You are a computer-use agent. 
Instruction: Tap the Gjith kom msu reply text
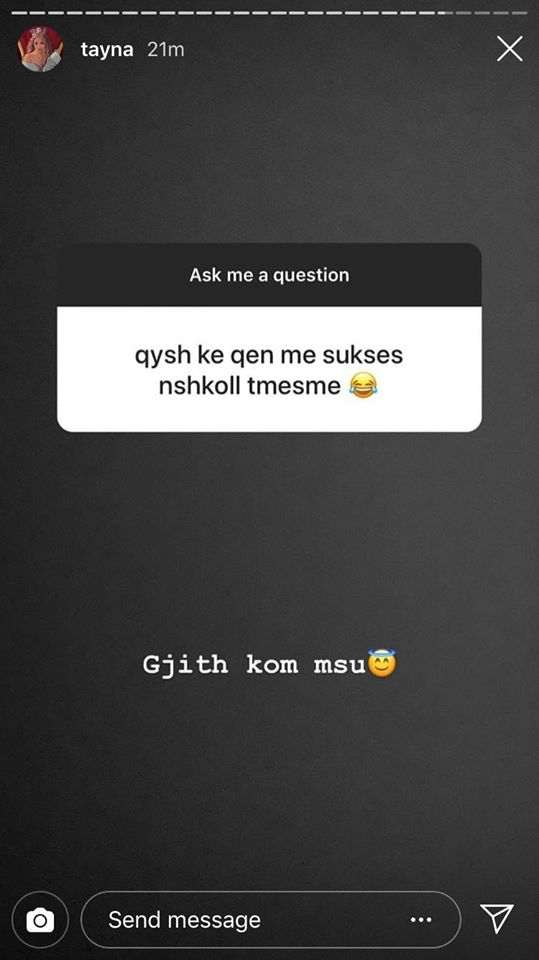pos(270,665)
